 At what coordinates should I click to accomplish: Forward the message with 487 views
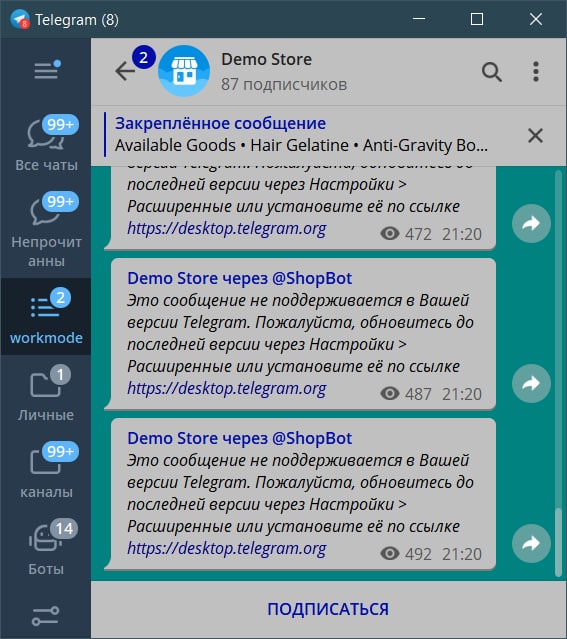531,383
